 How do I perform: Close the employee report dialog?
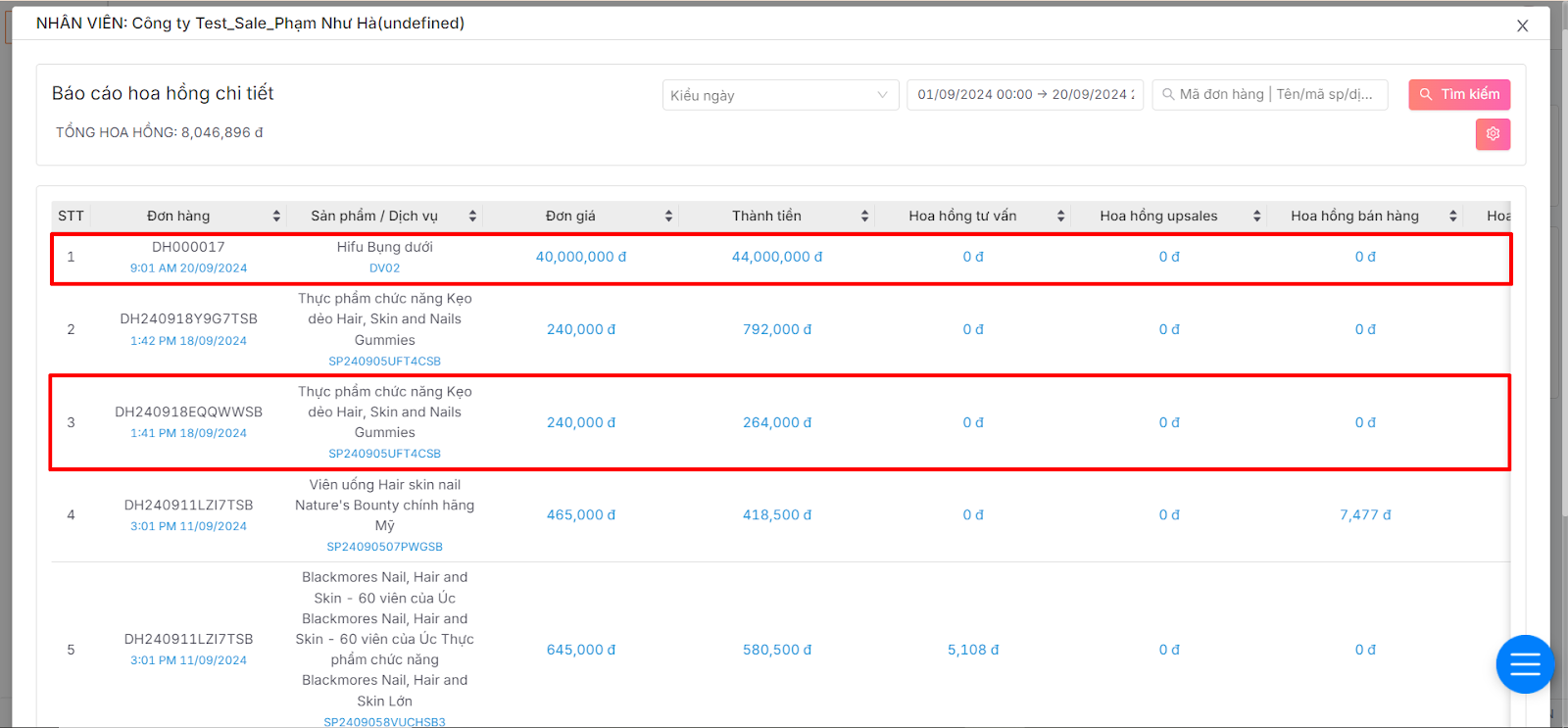click(x=1522, y=26)
